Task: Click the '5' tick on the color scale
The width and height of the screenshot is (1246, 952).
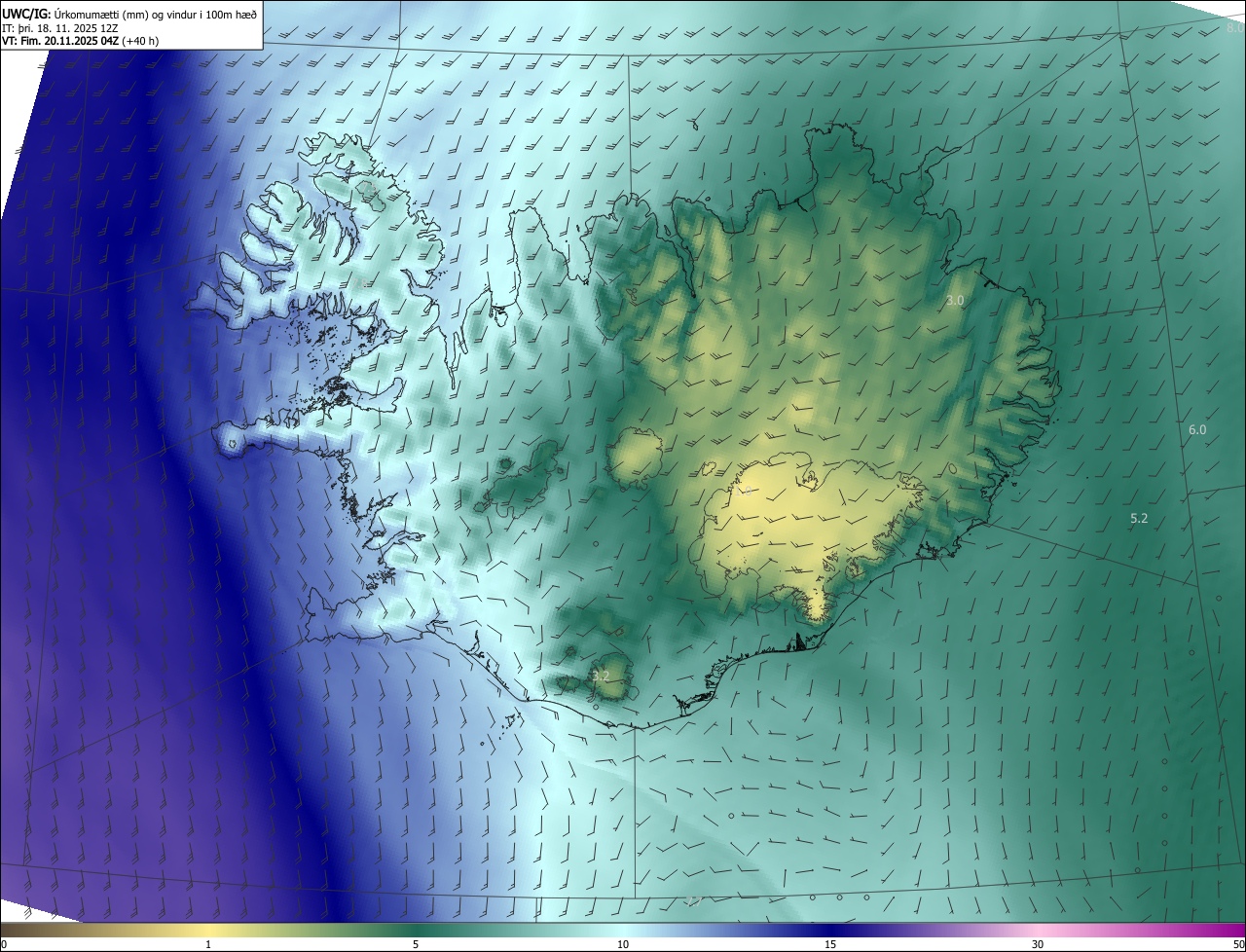Action: (416, 944)
